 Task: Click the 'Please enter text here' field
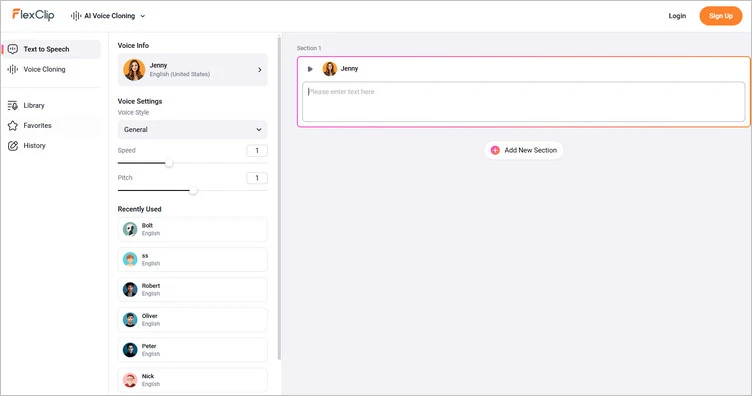(524, 102)
